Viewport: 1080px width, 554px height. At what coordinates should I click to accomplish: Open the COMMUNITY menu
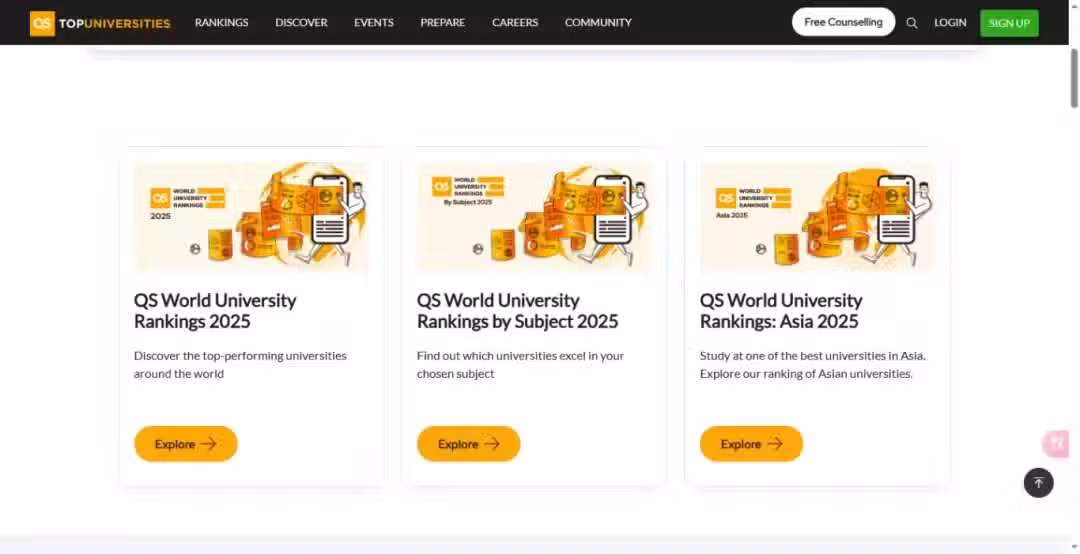(598, 23)
